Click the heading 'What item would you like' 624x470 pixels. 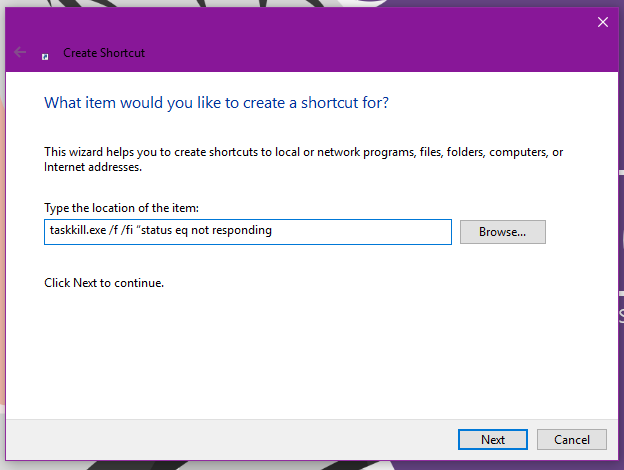(216, 103)
